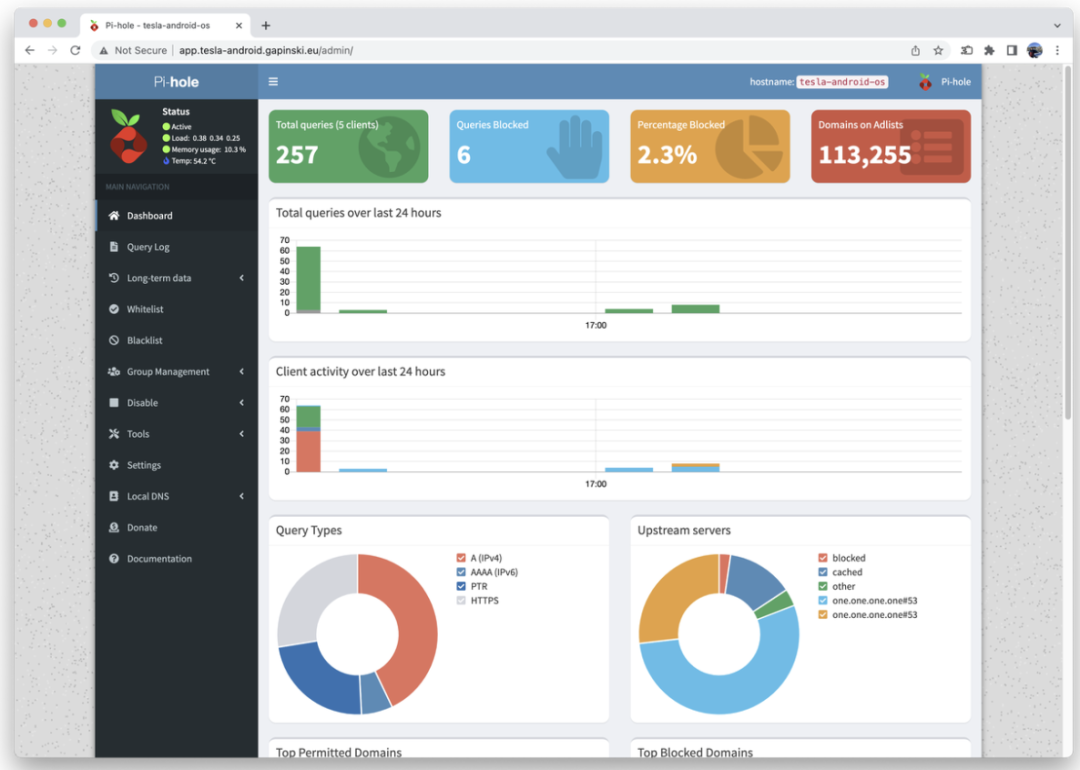Click the Blacklist ban icon
Screen dimensions: 1080x770
[x=114, y=340]
